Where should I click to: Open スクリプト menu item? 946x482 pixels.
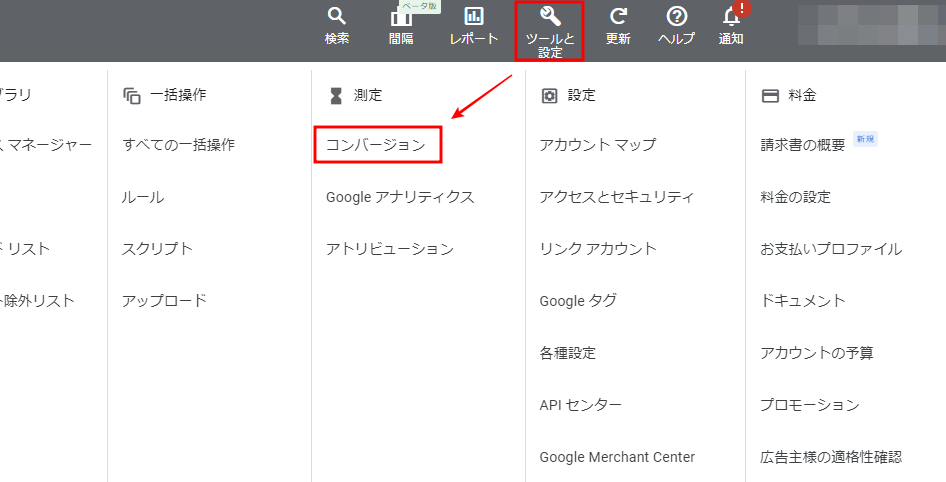pyautogui.click(x=157, y=249)
